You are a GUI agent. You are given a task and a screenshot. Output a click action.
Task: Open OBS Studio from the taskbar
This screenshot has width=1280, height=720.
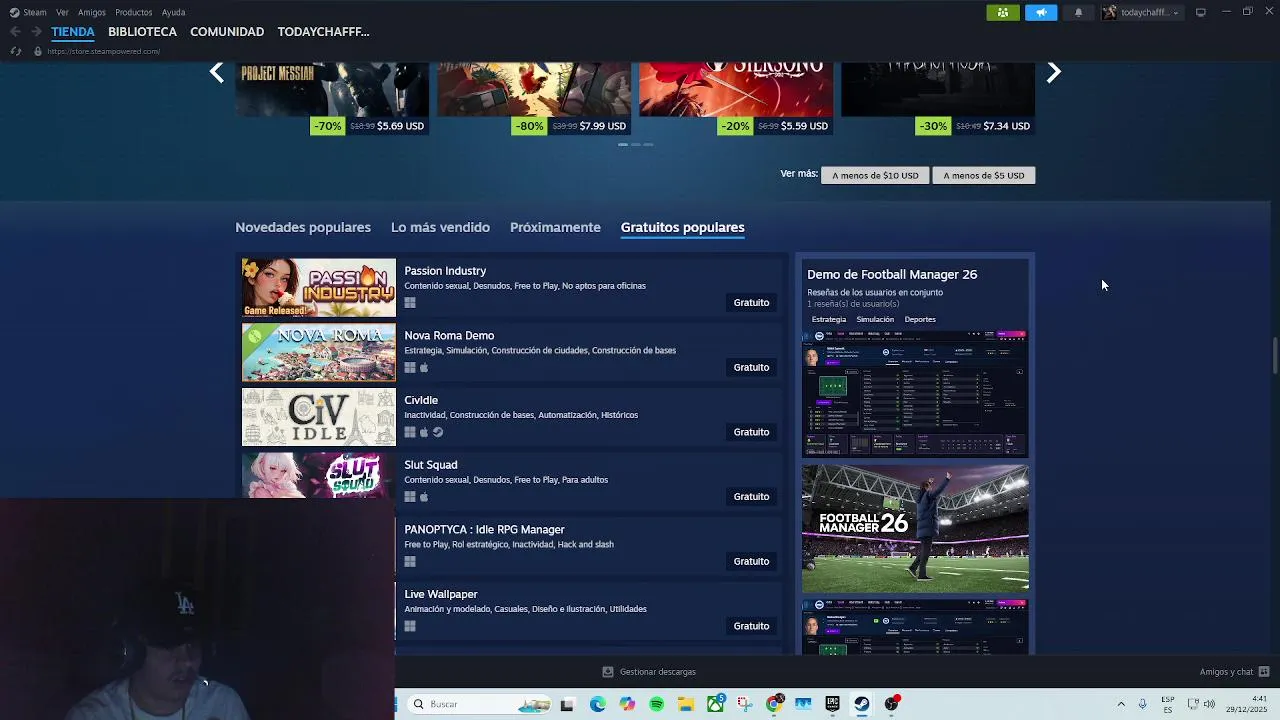click(891, 704)
